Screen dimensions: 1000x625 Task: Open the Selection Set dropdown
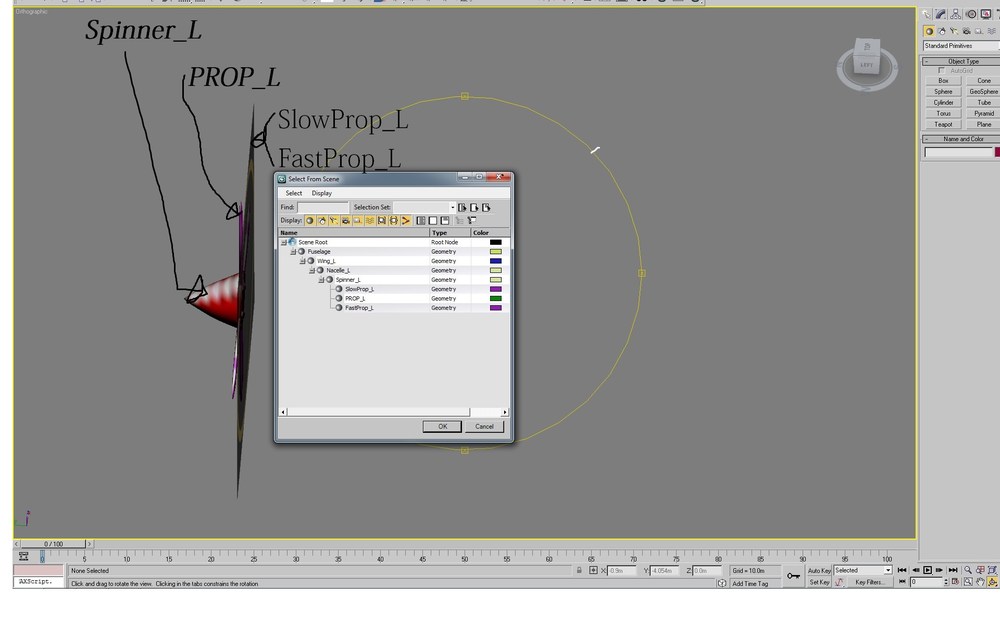click(x=452, y=207)
